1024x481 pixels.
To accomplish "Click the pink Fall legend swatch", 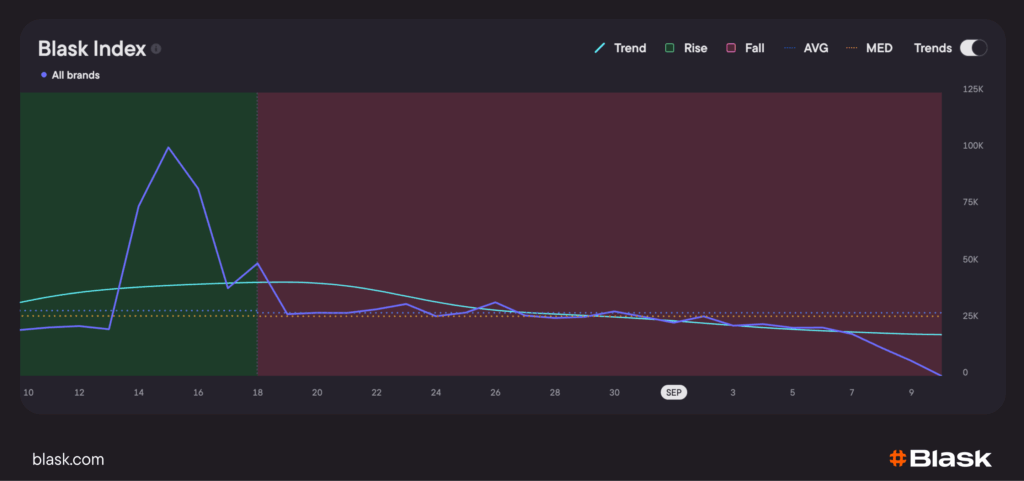I will coord(732,48).
